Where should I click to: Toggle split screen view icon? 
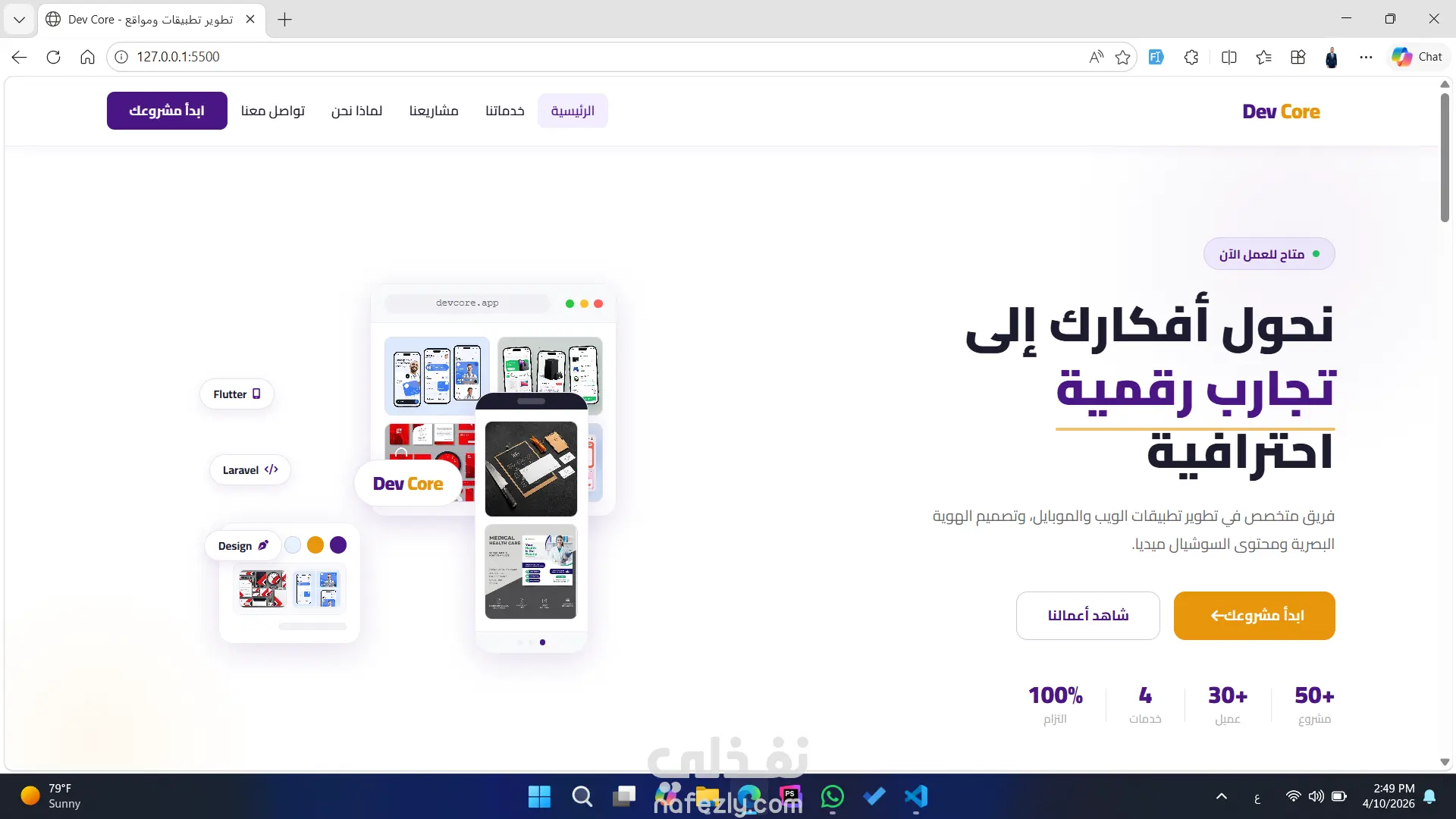point(1229,57)
